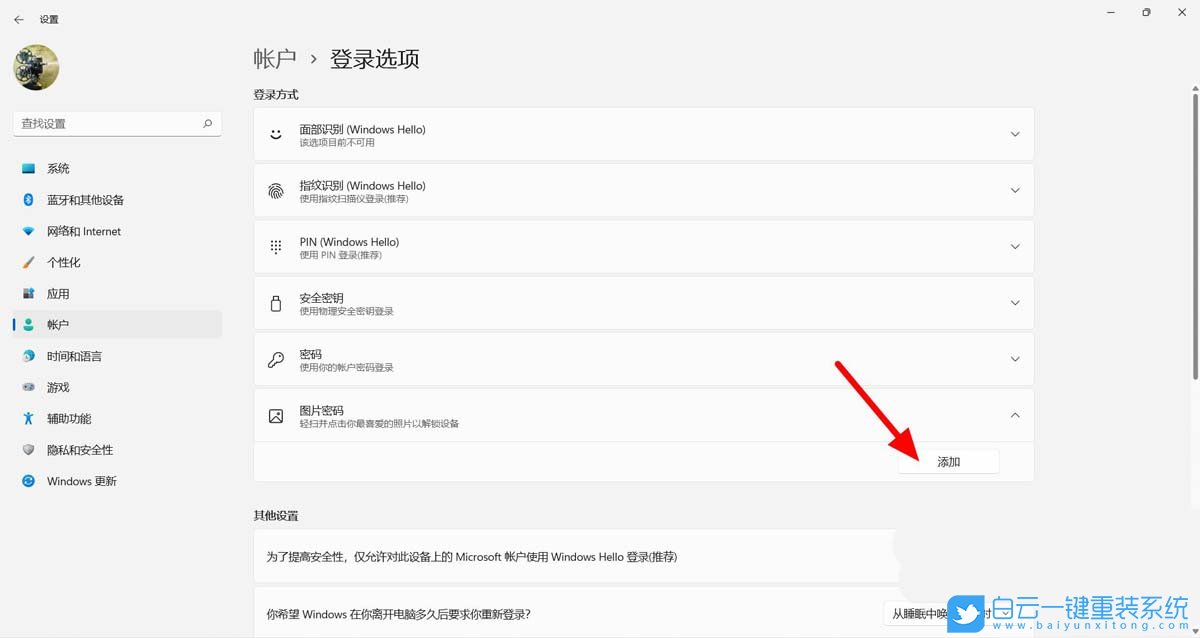Click the PIN keypad icon
The height and width of the screenshot is (638, 1200).
click(275, 246)
